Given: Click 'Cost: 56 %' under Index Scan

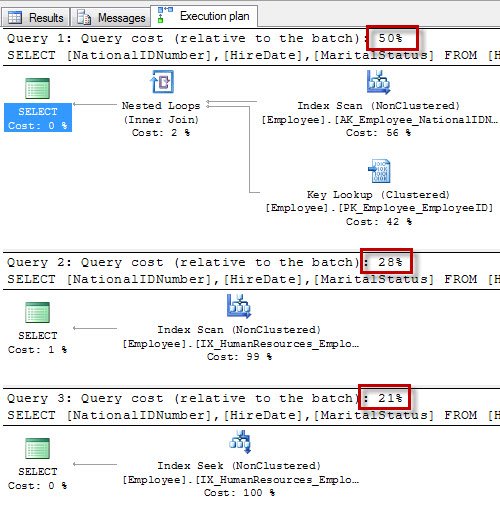Looking at the screenshot, I should [x=378, y=133].
